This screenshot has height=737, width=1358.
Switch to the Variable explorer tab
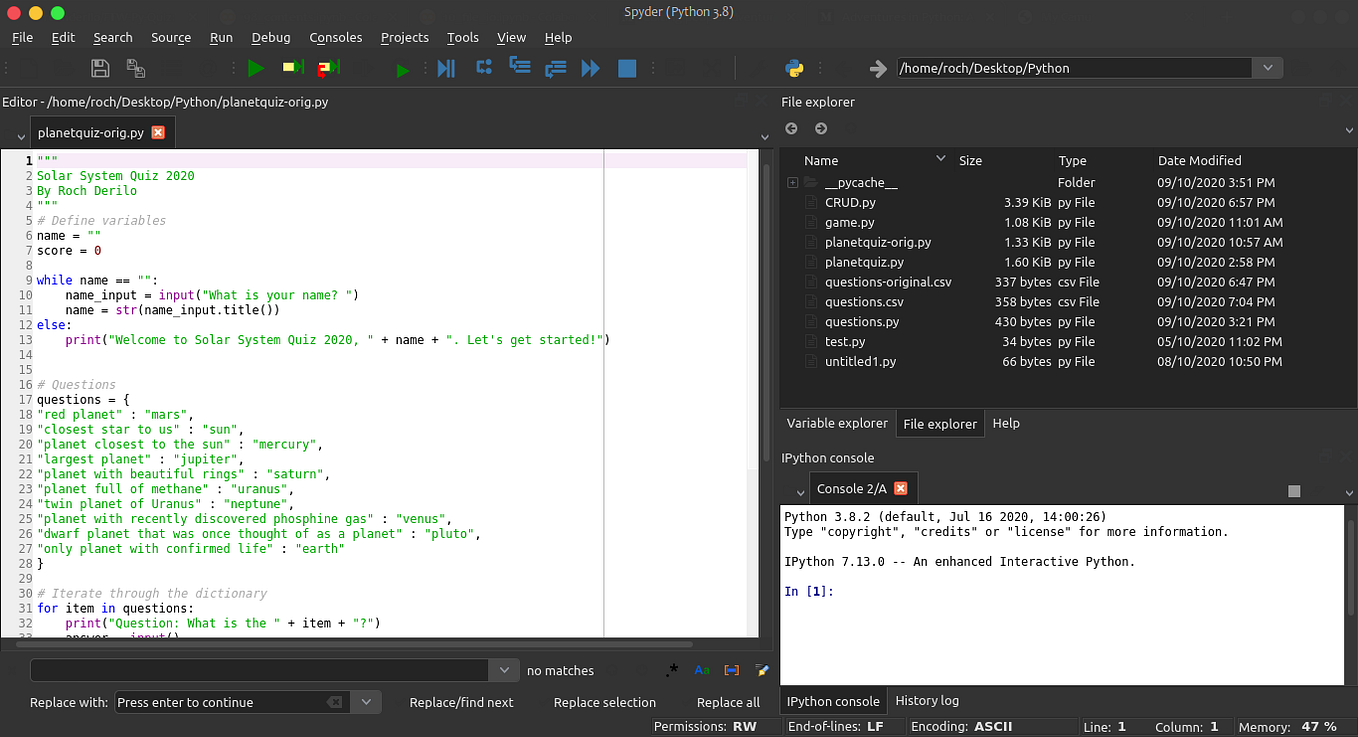coord(837,423)
